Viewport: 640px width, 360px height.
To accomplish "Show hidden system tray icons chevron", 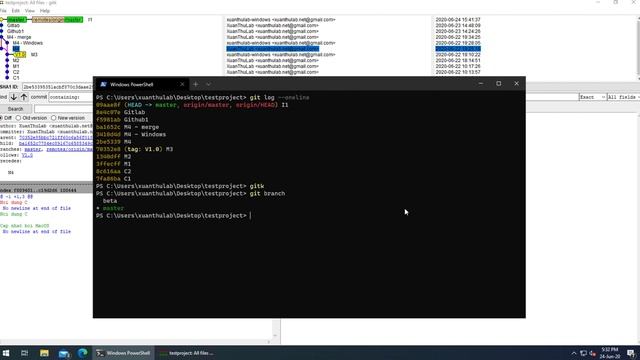I will 574,353.
